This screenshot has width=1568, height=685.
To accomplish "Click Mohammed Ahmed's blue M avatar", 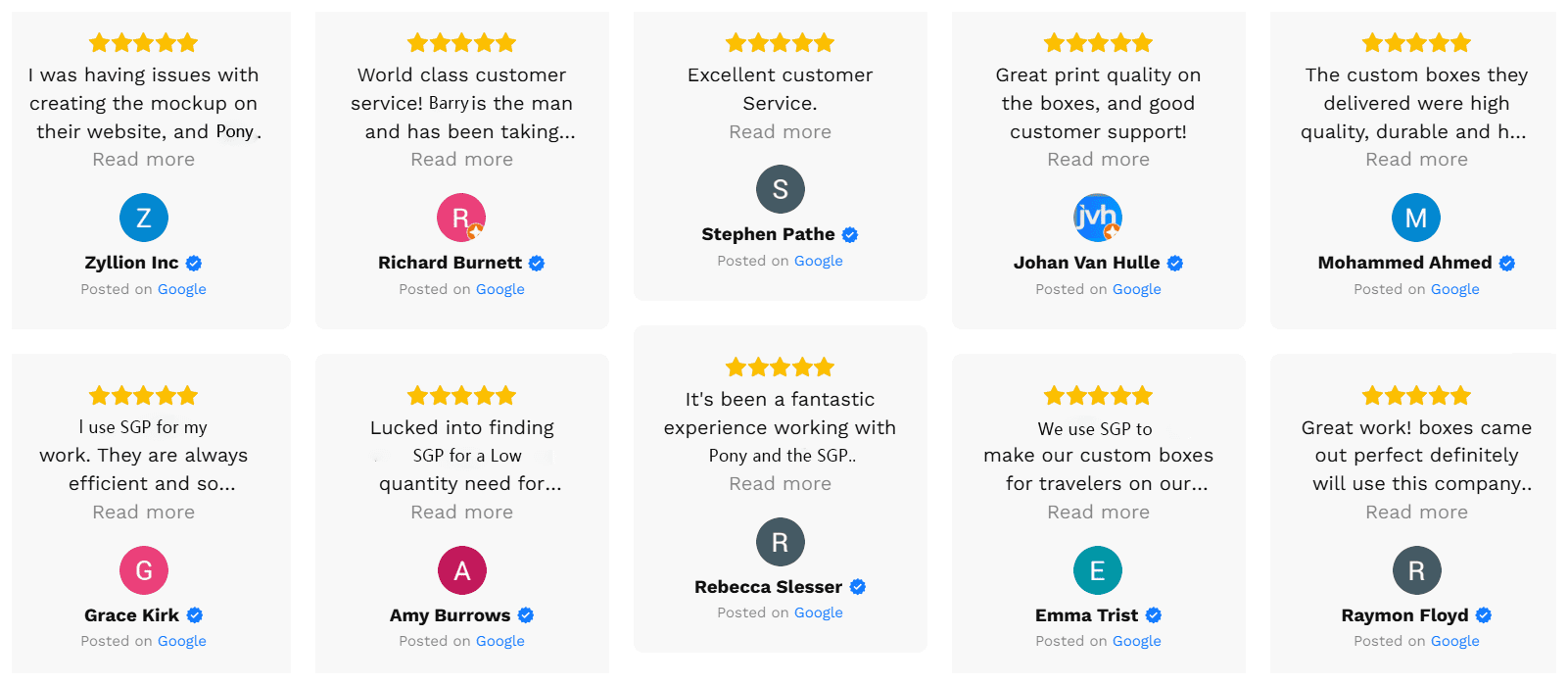I will (1416, 218).
